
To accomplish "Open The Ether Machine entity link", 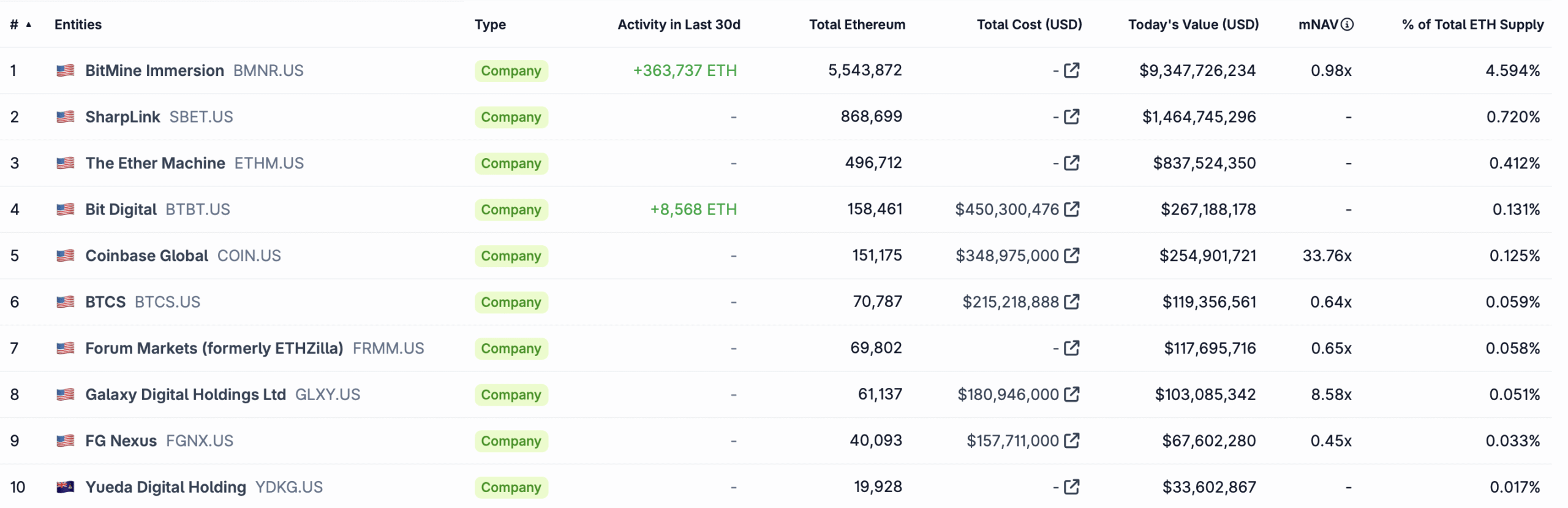I will (155, 163).
